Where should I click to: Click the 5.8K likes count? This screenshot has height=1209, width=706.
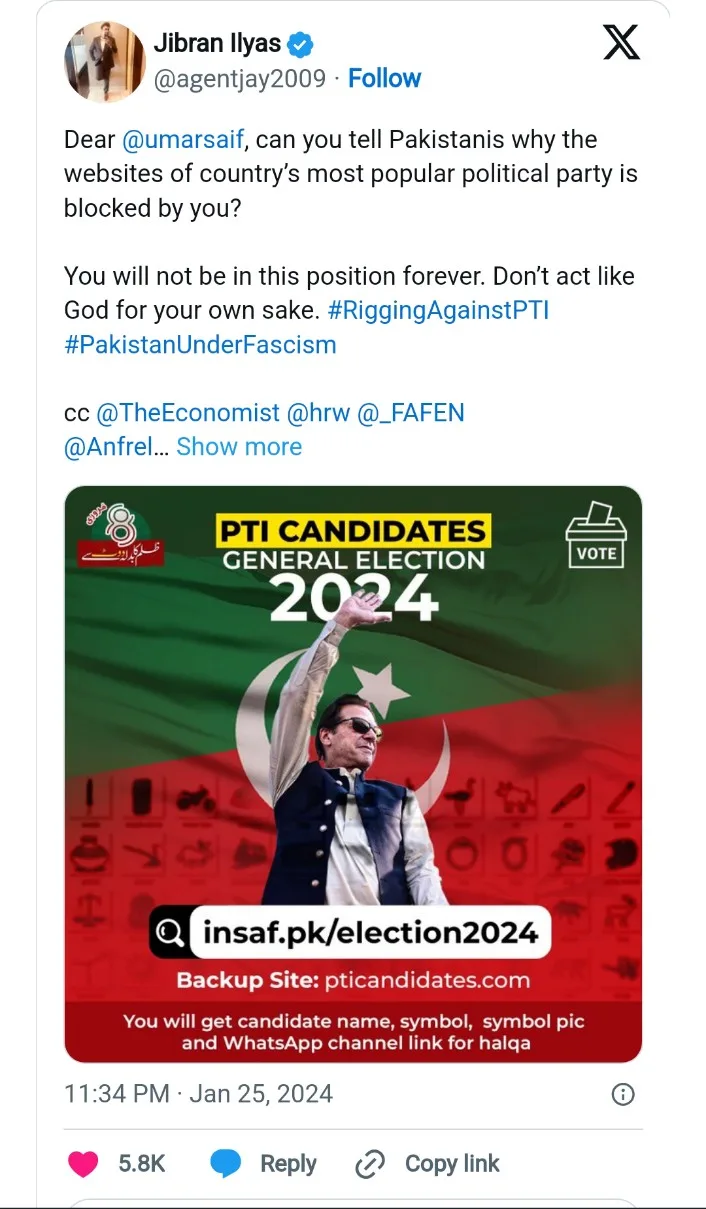click(142, 1163)
